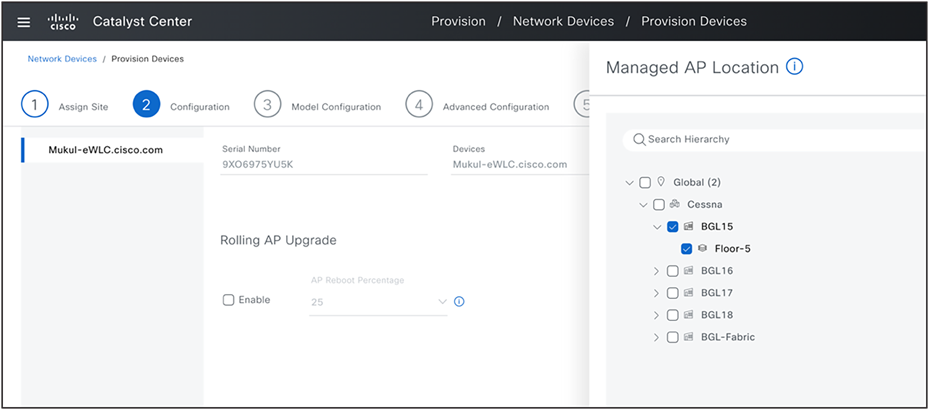Click the Cisco logo
This screenshot has height=410, width=929.
[x=62, y=22]
